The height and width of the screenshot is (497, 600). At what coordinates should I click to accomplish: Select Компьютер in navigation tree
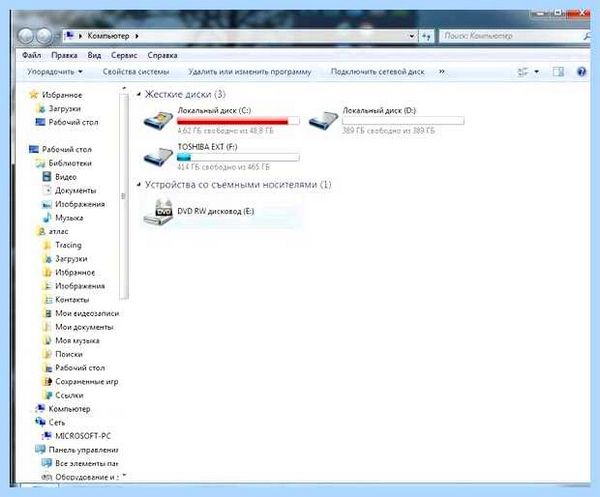point(69,409)
